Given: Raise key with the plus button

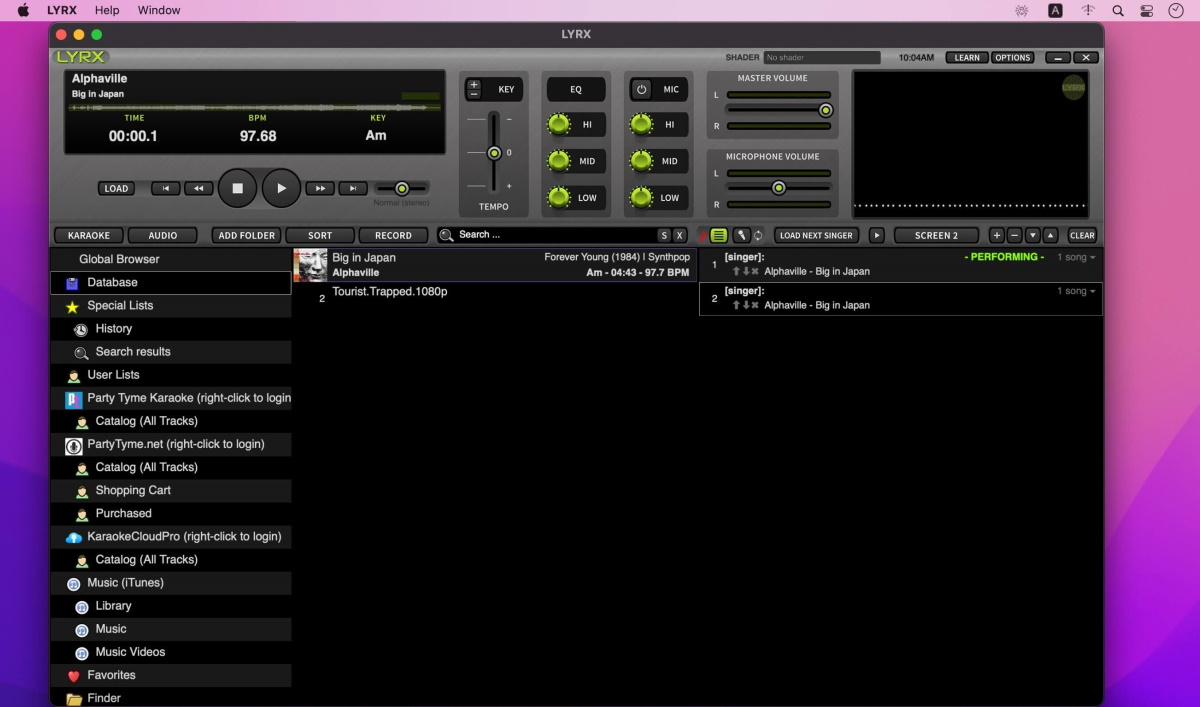Looking at the screenshot, I should click(474, 84).
